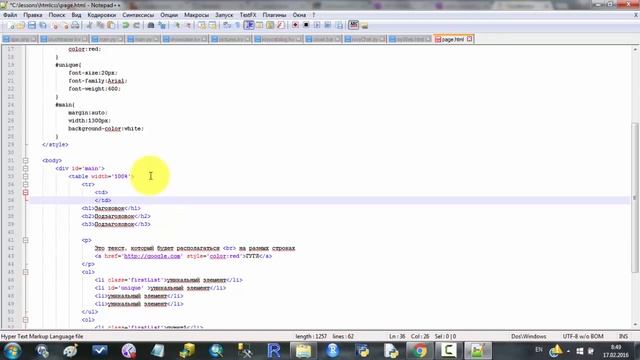Switch to Google Chrome in taskbar

pos(419,351)
